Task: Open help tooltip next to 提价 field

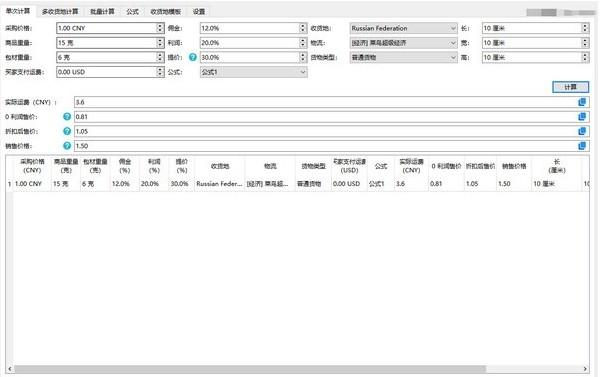Action: point(193,57)
